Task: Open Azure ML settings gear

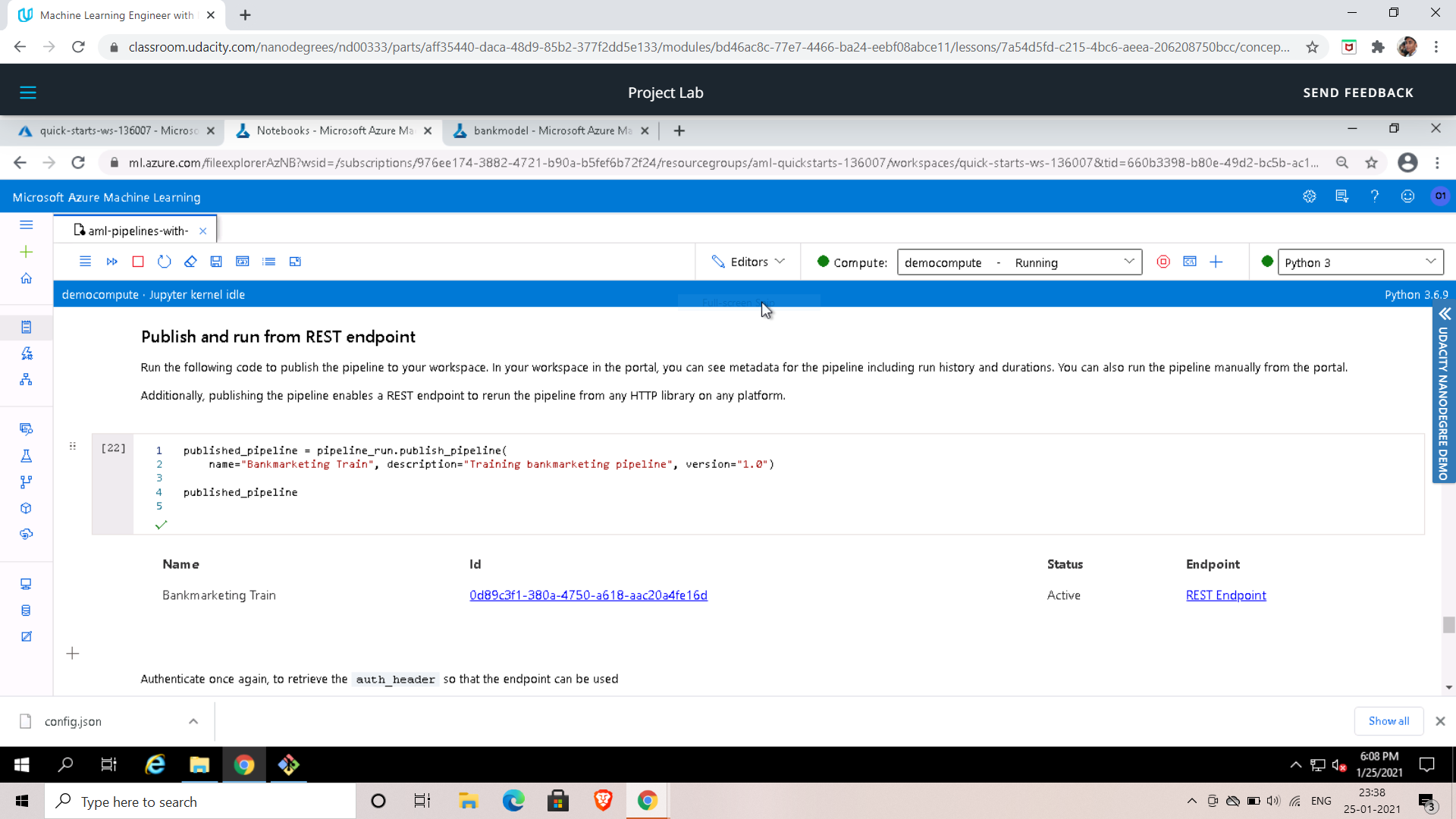Action: pos(1310,196)
